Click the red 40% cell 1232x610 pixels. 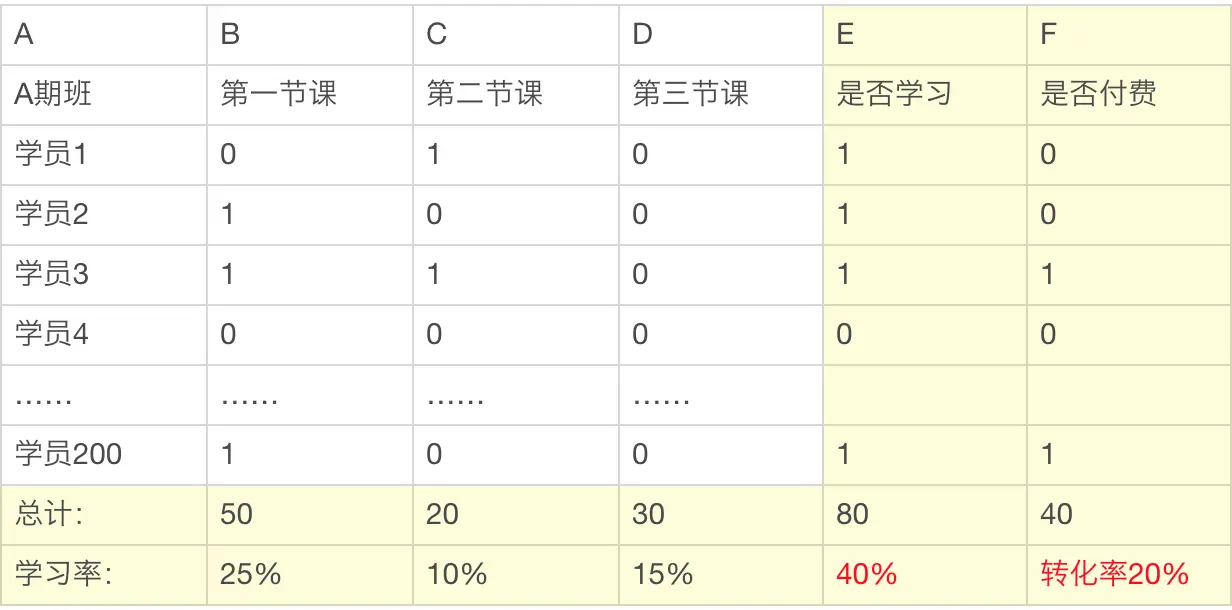click(925, 575)
